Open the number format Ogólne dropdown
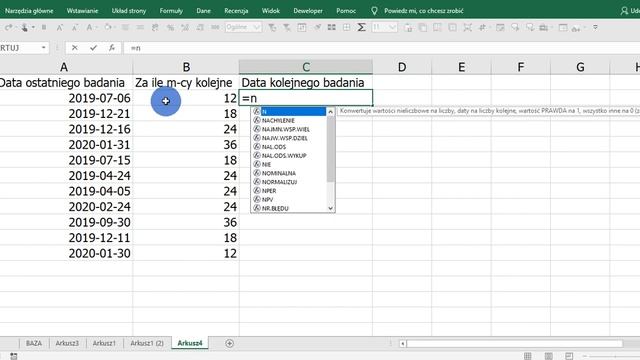640x360 pixels. click(x=257, y=27)
